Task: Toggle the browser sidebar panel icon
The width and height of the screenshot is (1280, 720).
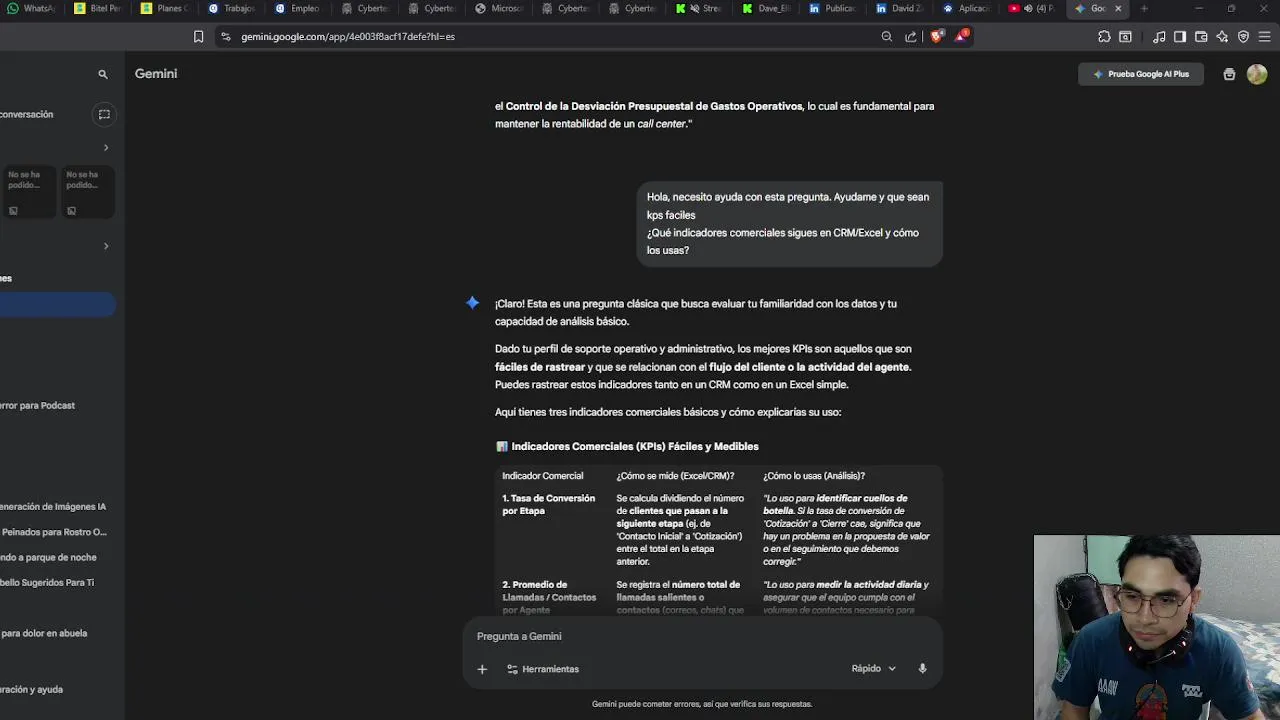Action: coord(1180,36)
